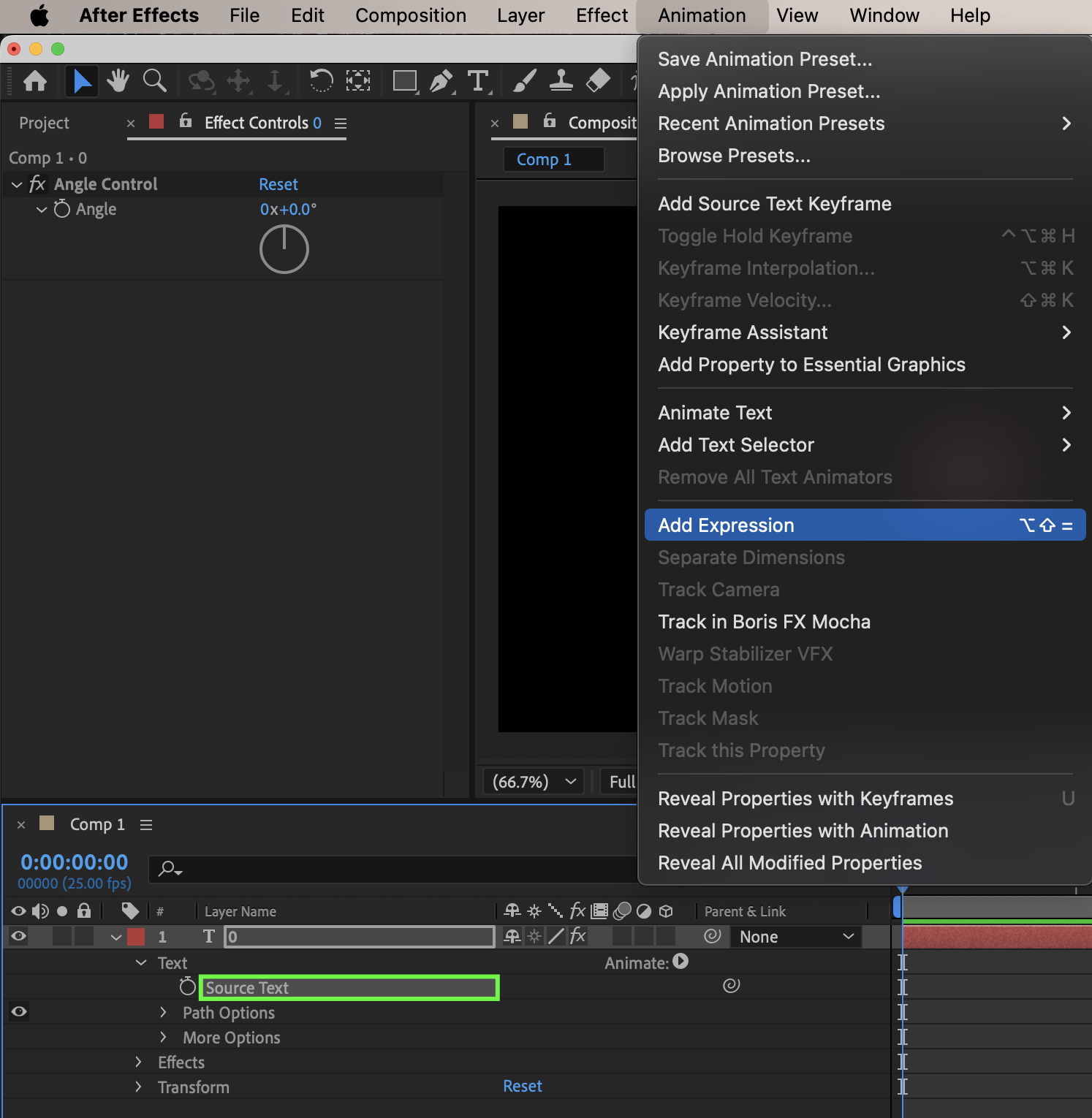The height and width of the screenshot is (1118, 1092).
Task: Click the Source Text property pick whip
Action: [x=732, y=986]
